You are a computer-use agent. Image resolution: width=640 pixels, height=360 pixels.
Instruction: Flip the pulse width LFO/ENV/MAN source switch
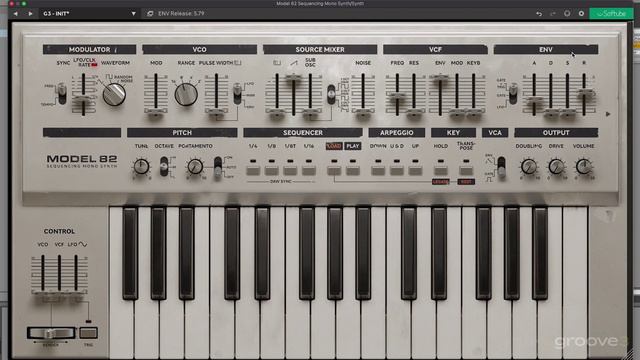[x=237, y=94]
